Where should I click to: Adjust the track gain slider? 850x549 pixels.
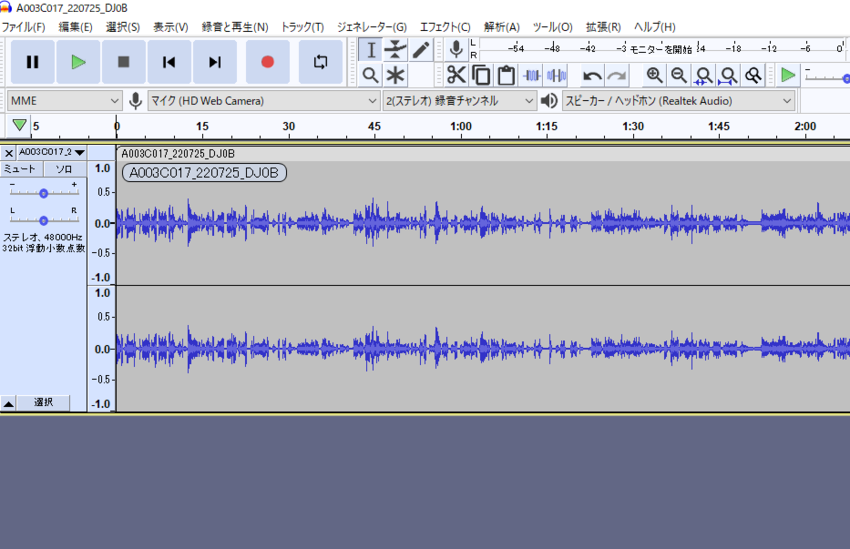pyautogui.click(x=43, y=192)
